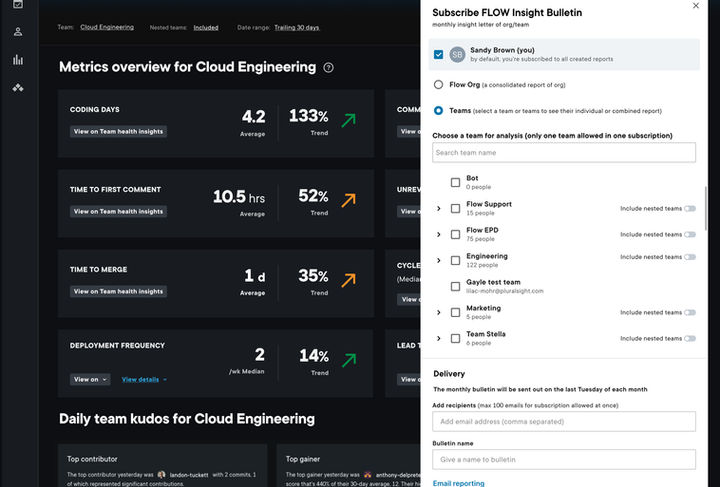Click the team list scrollbar in panel
Image resolution: width=720 pixels, height=487 pixels.
pos(705,208)
